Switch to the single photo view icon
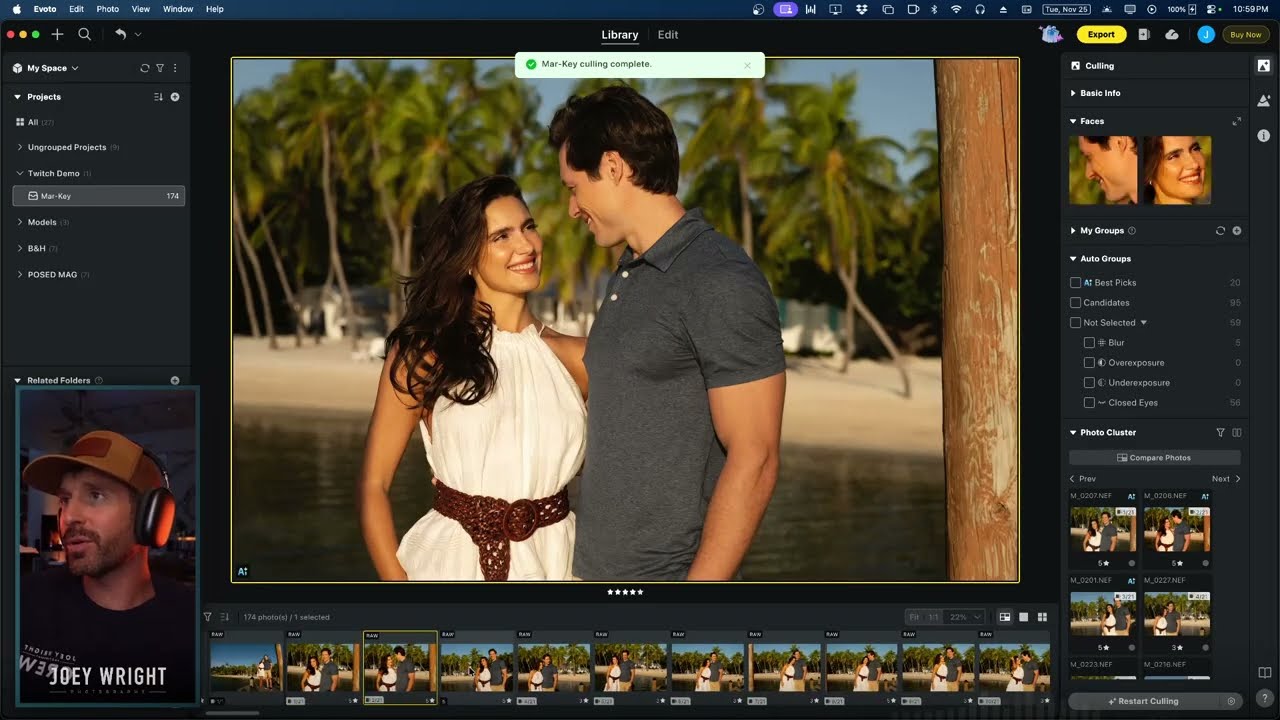The width and height of the screenshot is (1280, 720). click(x=1023, y=617)
